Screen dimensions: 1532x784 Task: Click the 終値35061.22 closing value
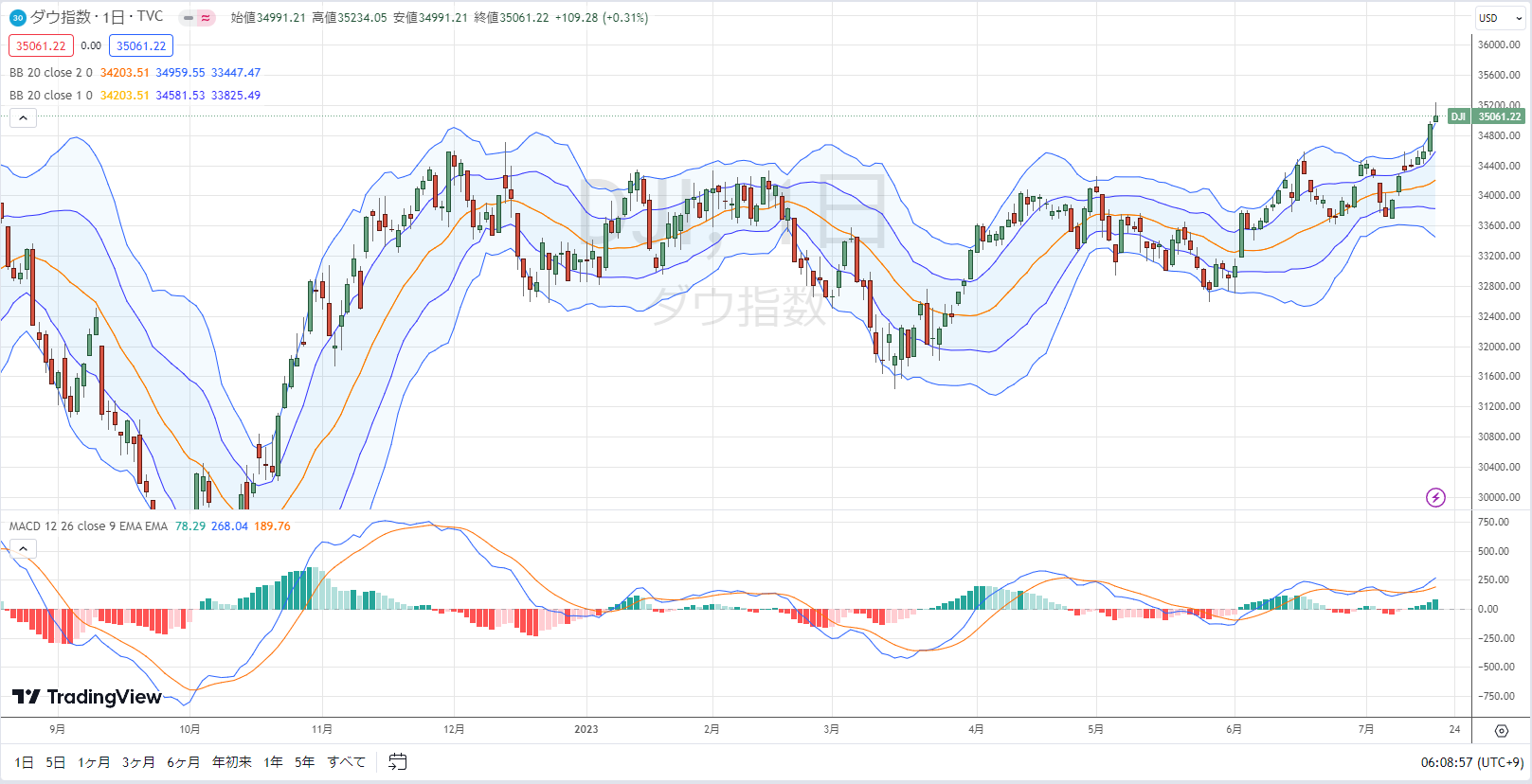(x=512, y=18)
